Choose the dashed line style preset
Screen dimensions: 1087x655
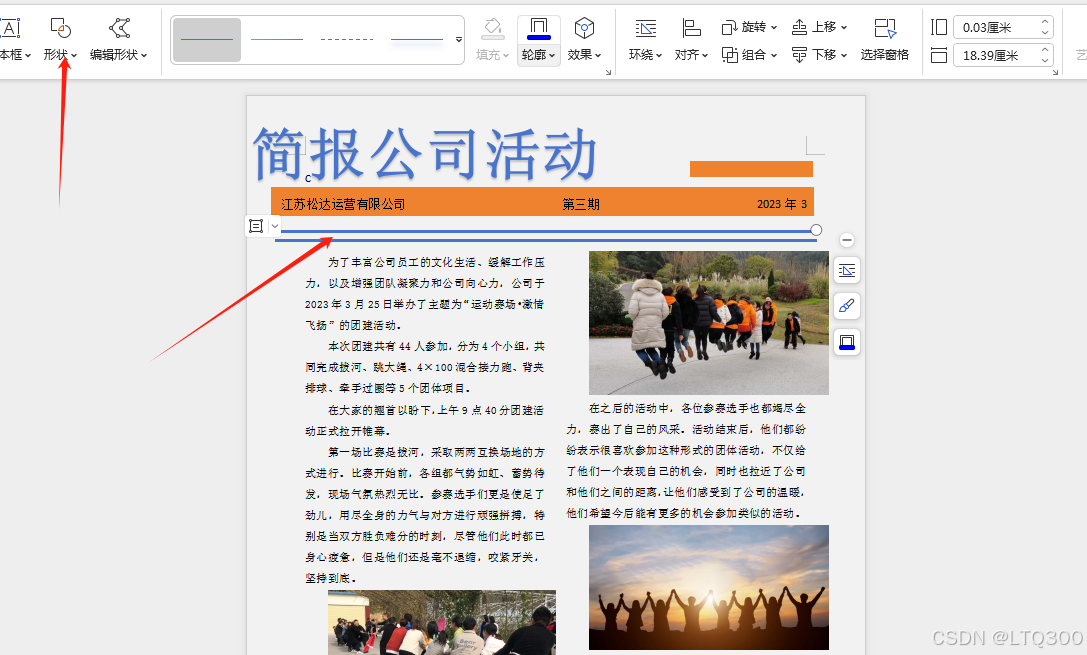tap(347, 40)
